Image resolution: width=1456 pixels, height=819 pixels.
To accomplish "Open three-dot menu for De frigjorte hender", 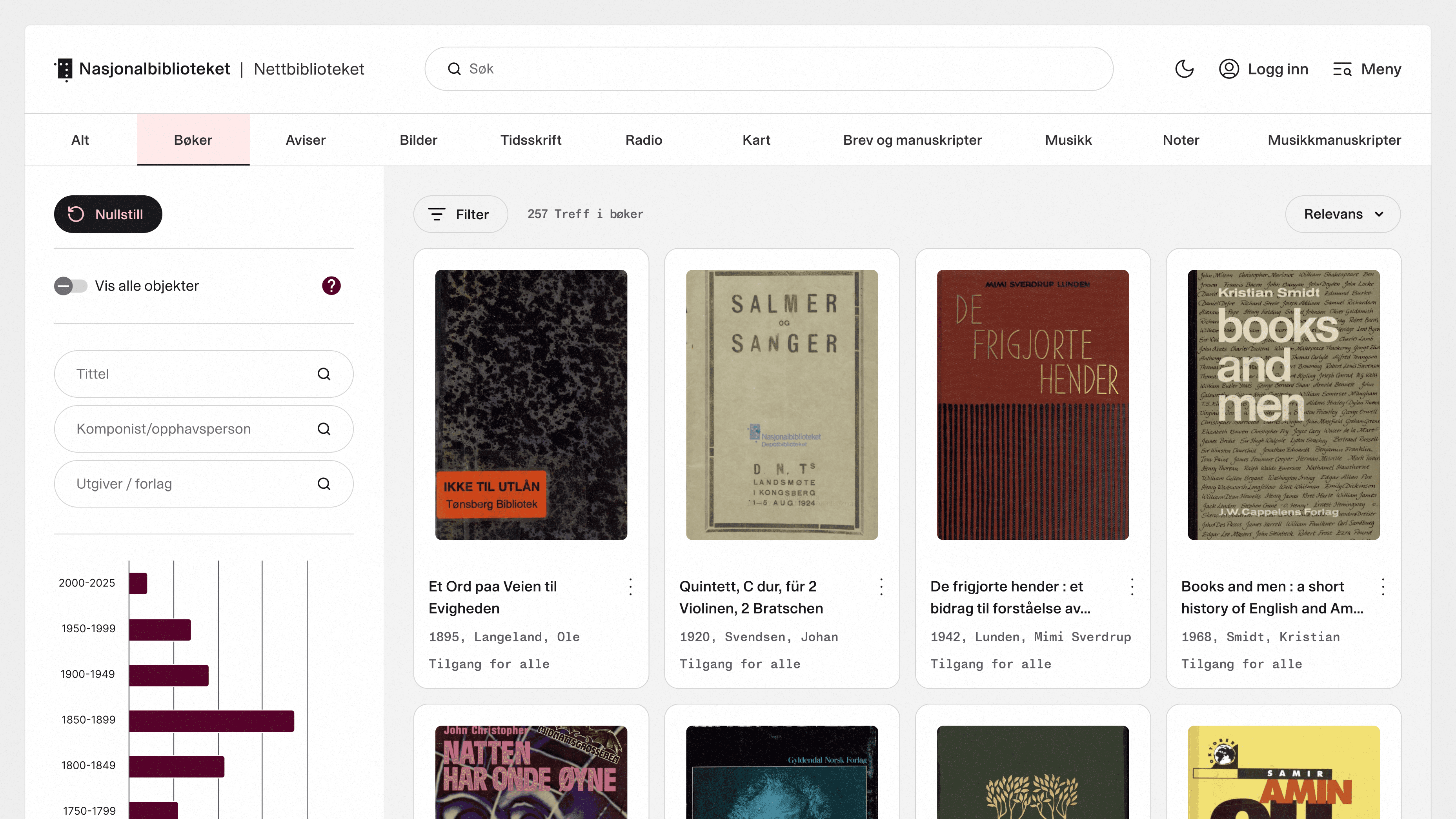I will 1132,587.
